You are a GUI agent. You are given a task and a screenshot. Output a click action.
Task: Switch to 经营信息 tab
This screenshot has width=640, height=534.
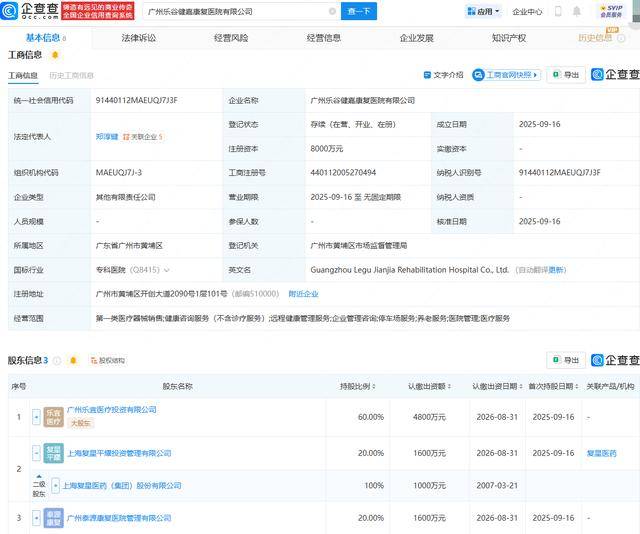pyautogui.click(x=324, y=38)
